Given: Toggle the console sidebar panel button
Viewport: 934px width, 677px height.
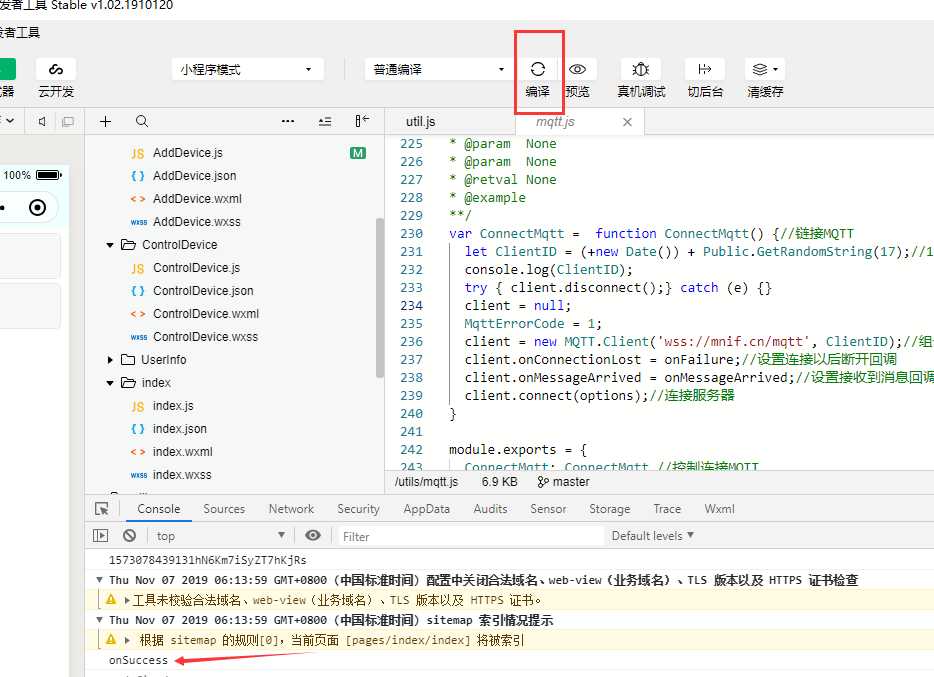Looking at the screenshot, I should tap(101, 535).
